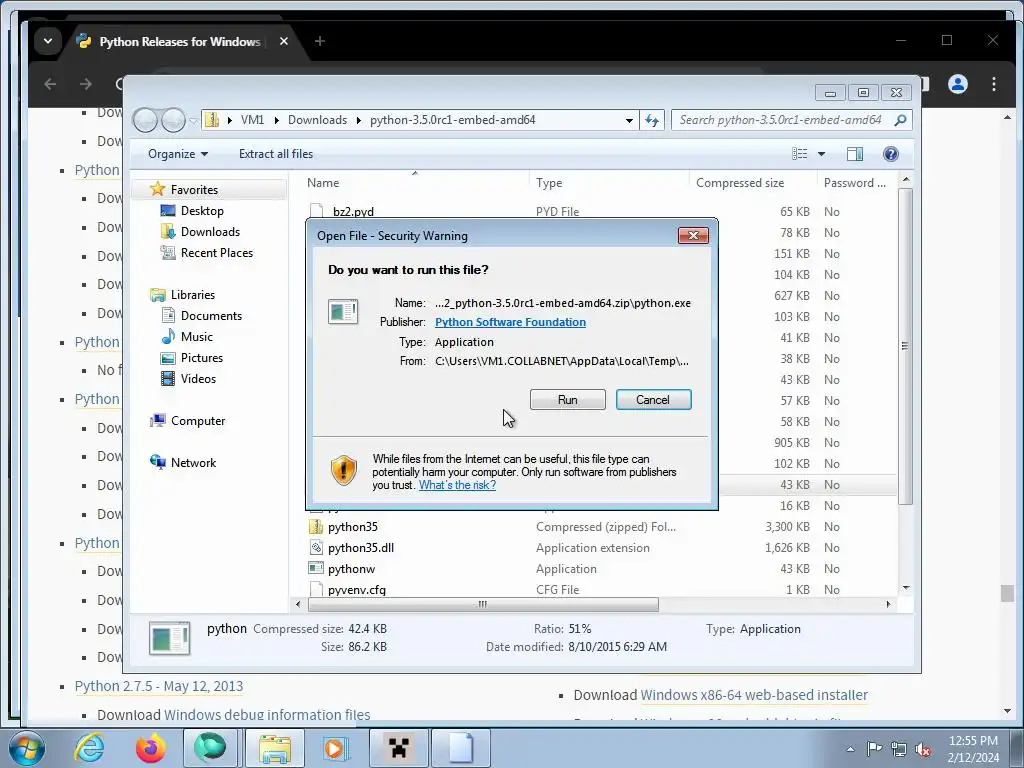Expand the arrow after the Downloads breadcrumb

pyautogui.click(x=359, y=120)
